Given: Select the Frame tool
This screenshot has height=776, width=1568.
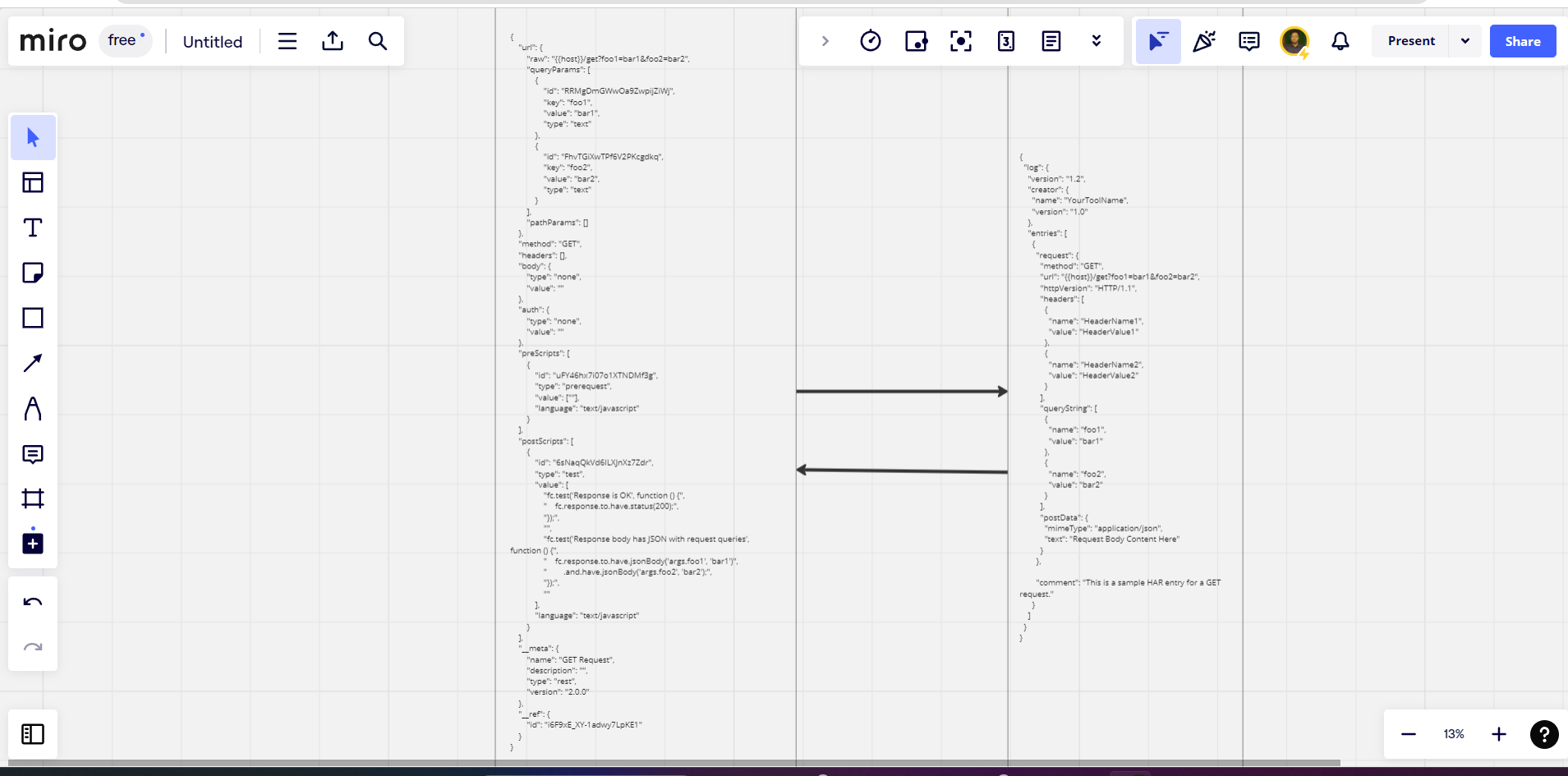Looking at the screenshot, I should coord(33,498).
